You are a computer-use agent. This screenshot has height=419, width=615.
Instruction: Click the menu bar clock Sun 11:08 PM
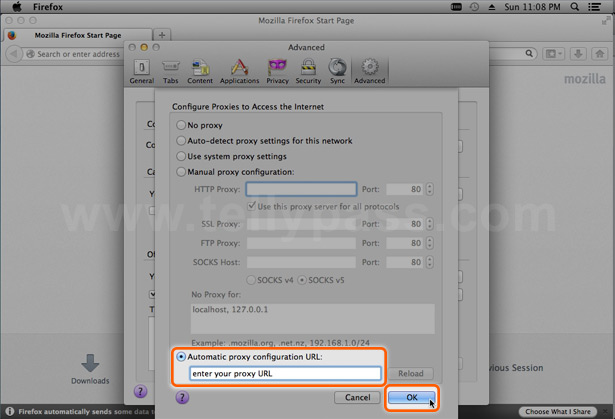tap(532, 7)
